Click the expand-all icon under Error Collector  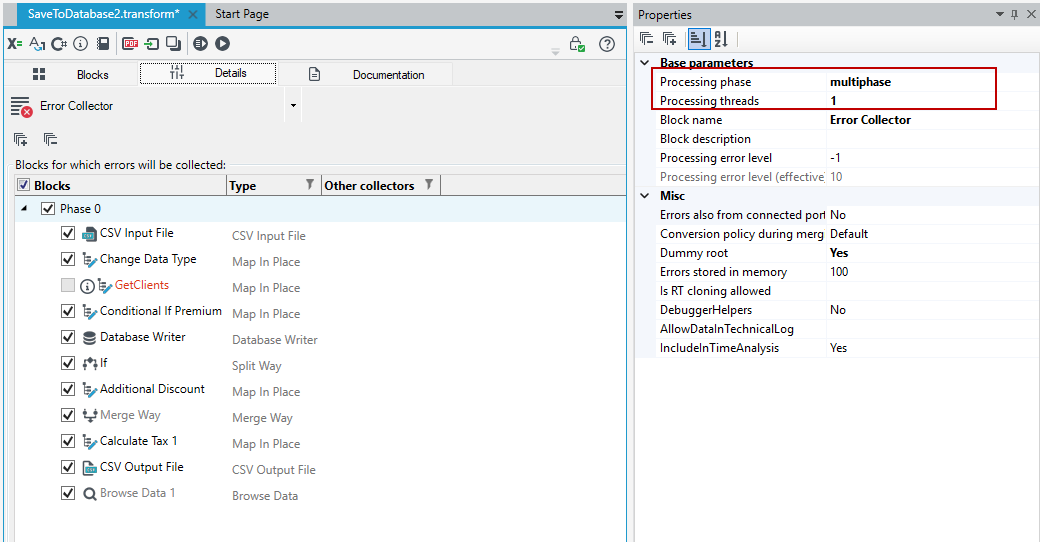coord(21,139)
